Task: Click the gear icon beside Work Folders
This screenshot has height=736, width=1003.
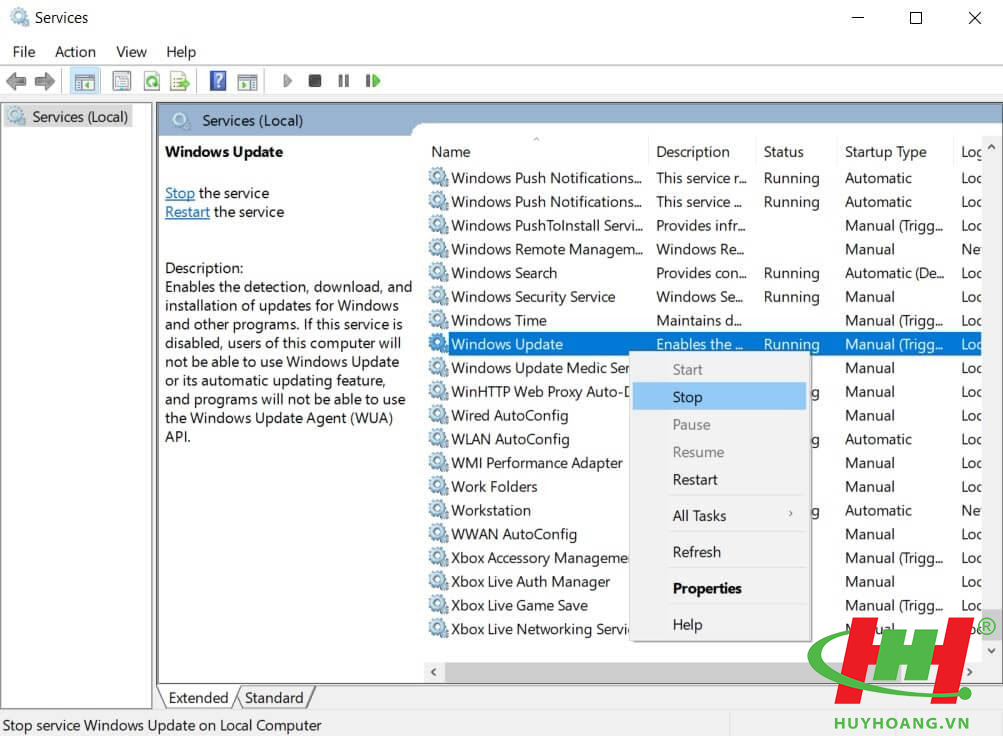Action: [x=438, y=486]
